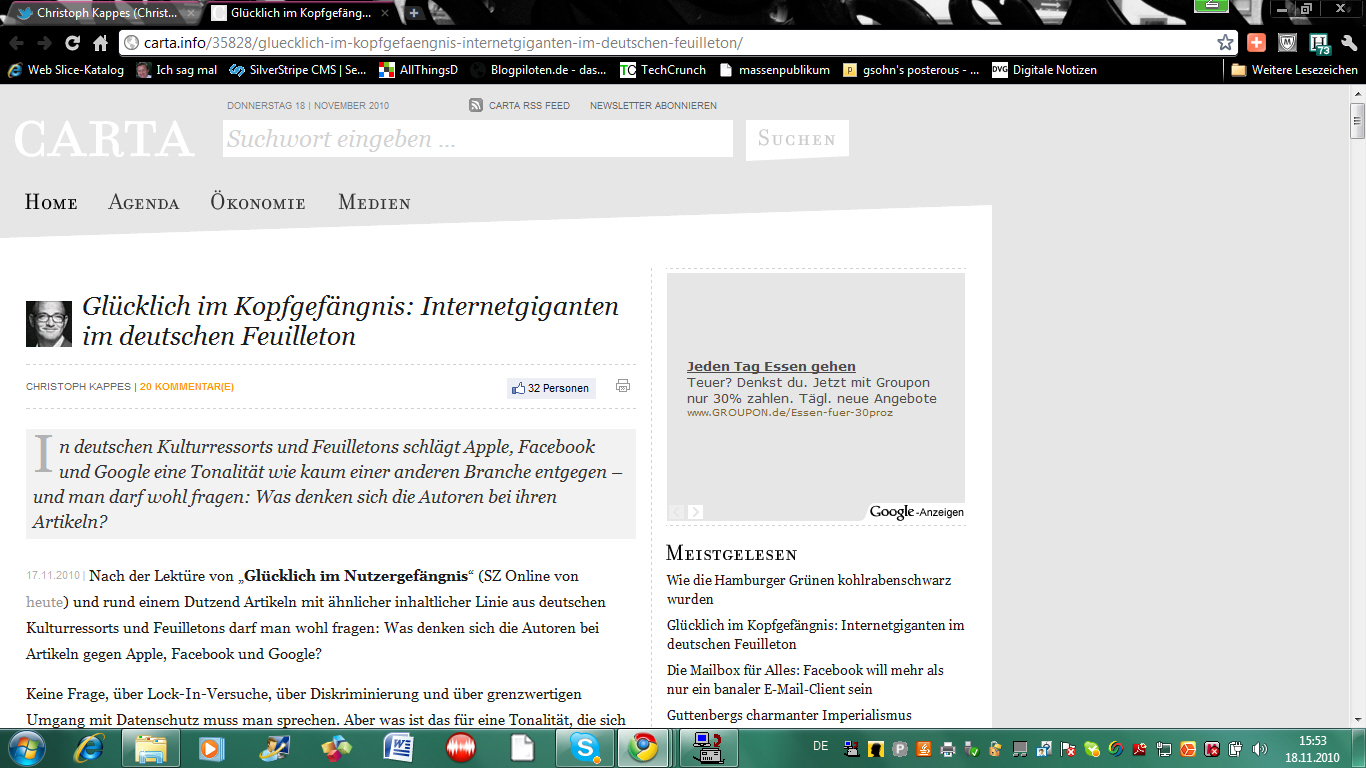
Task: Click the Carta RSS feed icon
Action: tap(476, 105)
